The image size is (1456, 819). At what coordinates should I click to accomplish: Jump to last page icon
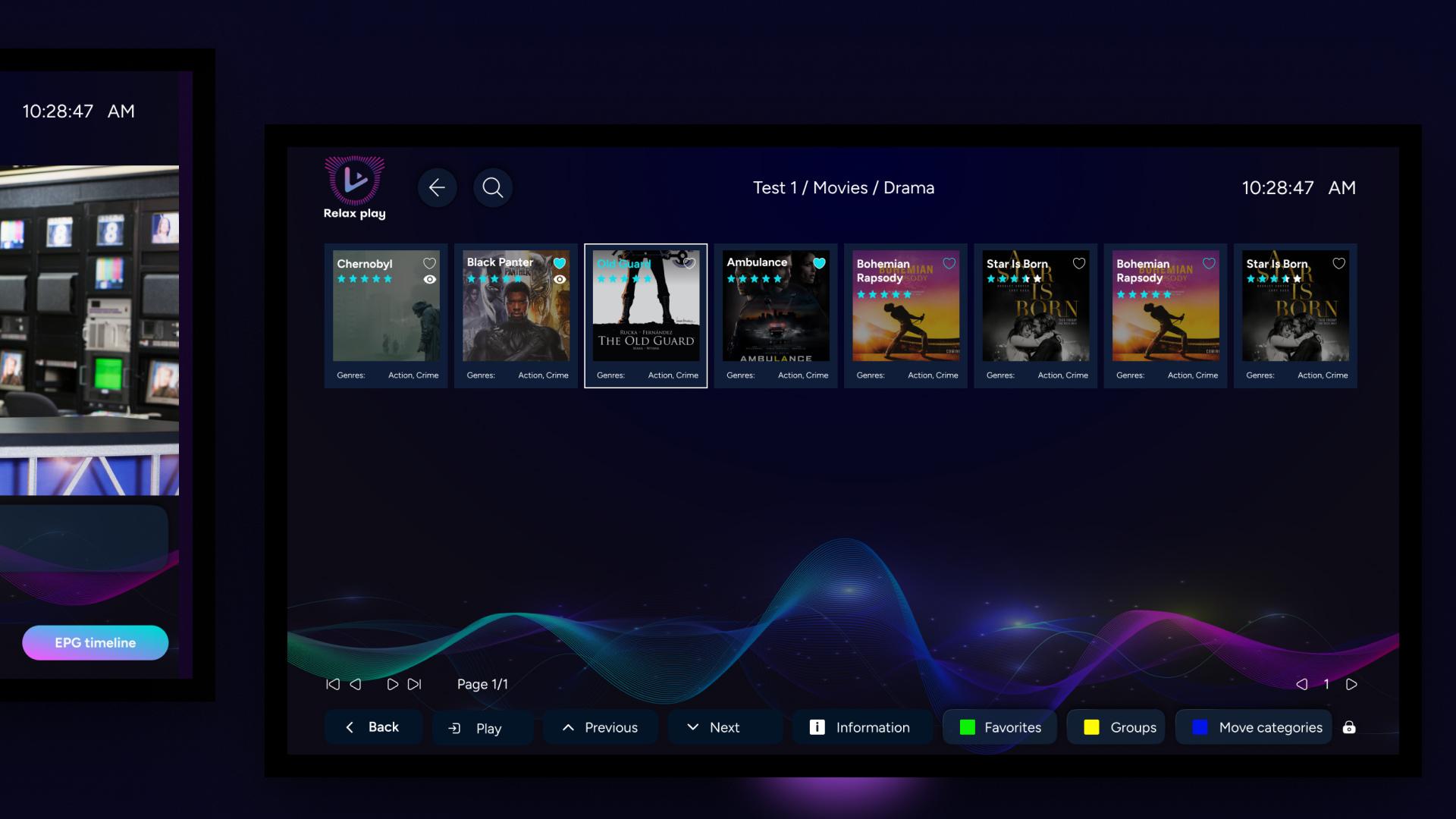pos(414,684)
